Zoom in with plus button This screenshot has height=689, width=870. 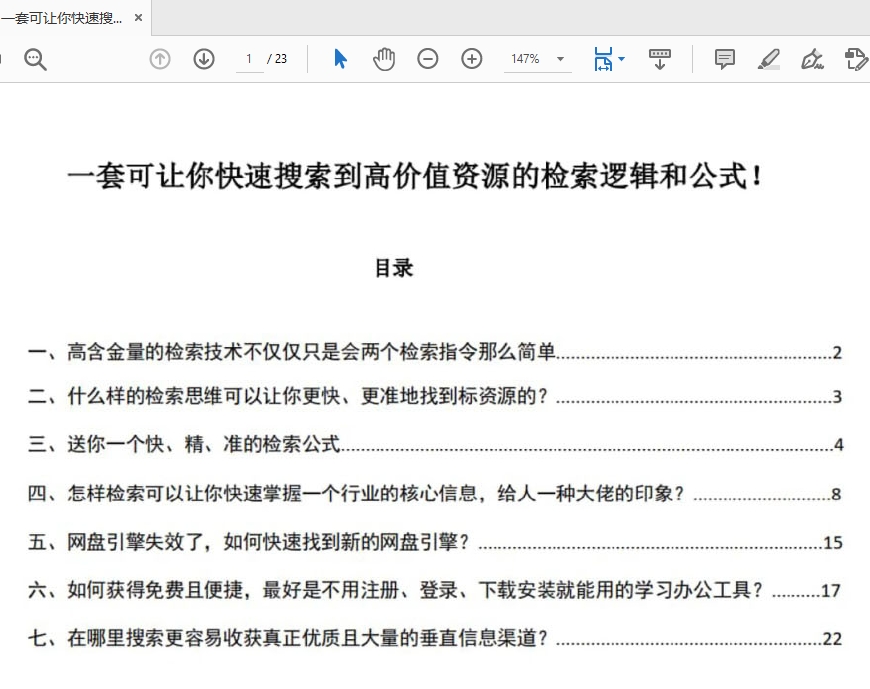[472, 59]
